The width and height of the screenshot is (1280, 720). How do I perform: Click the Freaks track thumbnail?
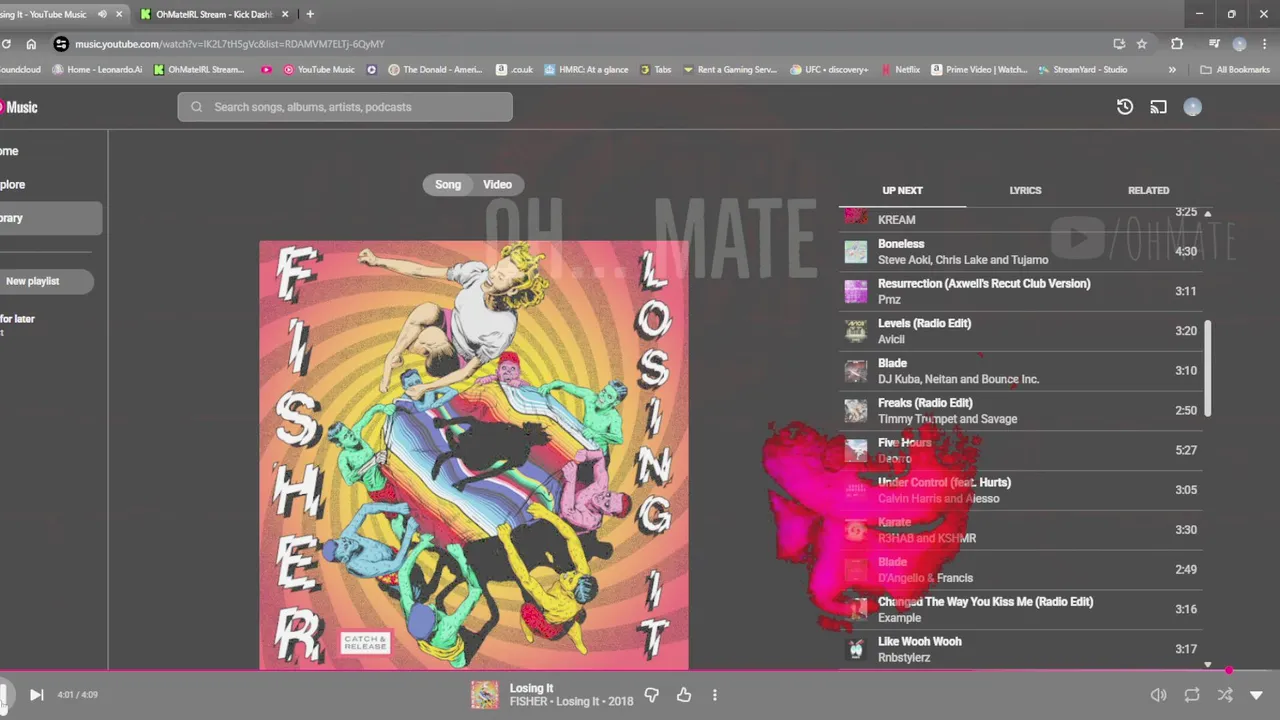[x=856, y=411]
